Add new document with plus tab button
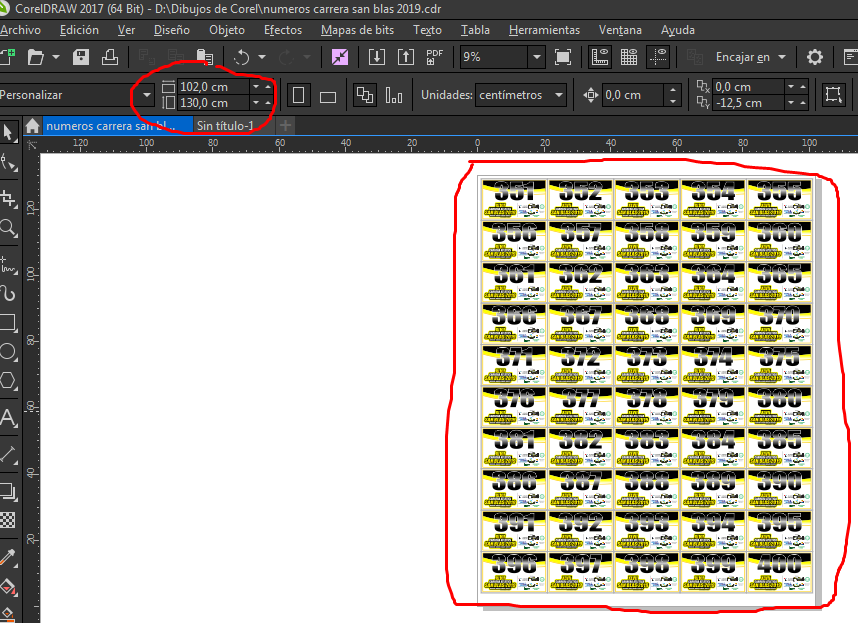Viewport: 858px width, 623px height. click(x=285, y=126)
